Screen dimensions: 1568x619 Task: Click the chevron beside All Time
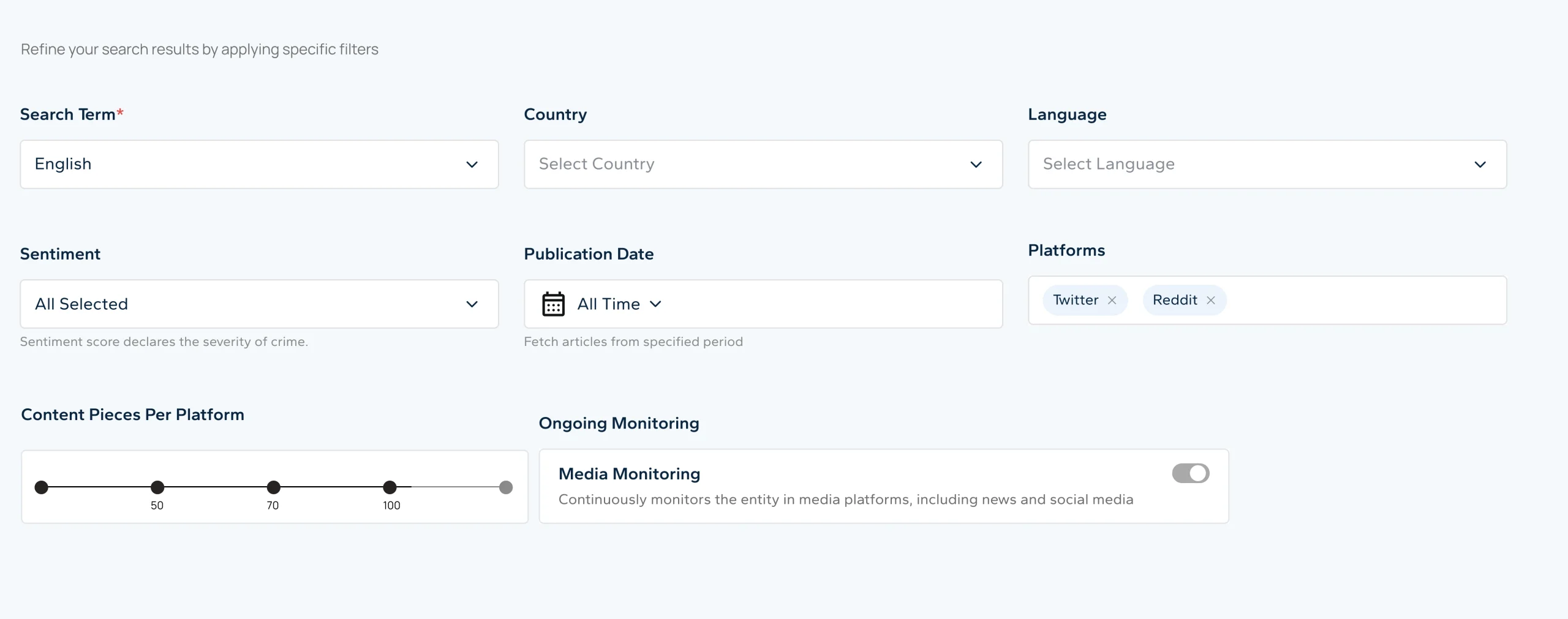(x=655, y=304)
